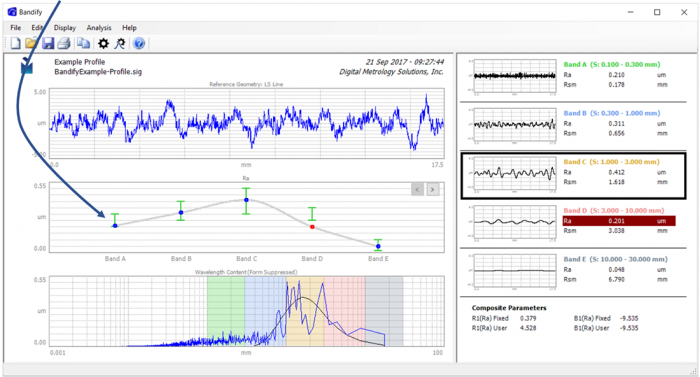Screen dimensions: 700x377
Task: Click the Band A title text
Action: (x=612, y=64)
